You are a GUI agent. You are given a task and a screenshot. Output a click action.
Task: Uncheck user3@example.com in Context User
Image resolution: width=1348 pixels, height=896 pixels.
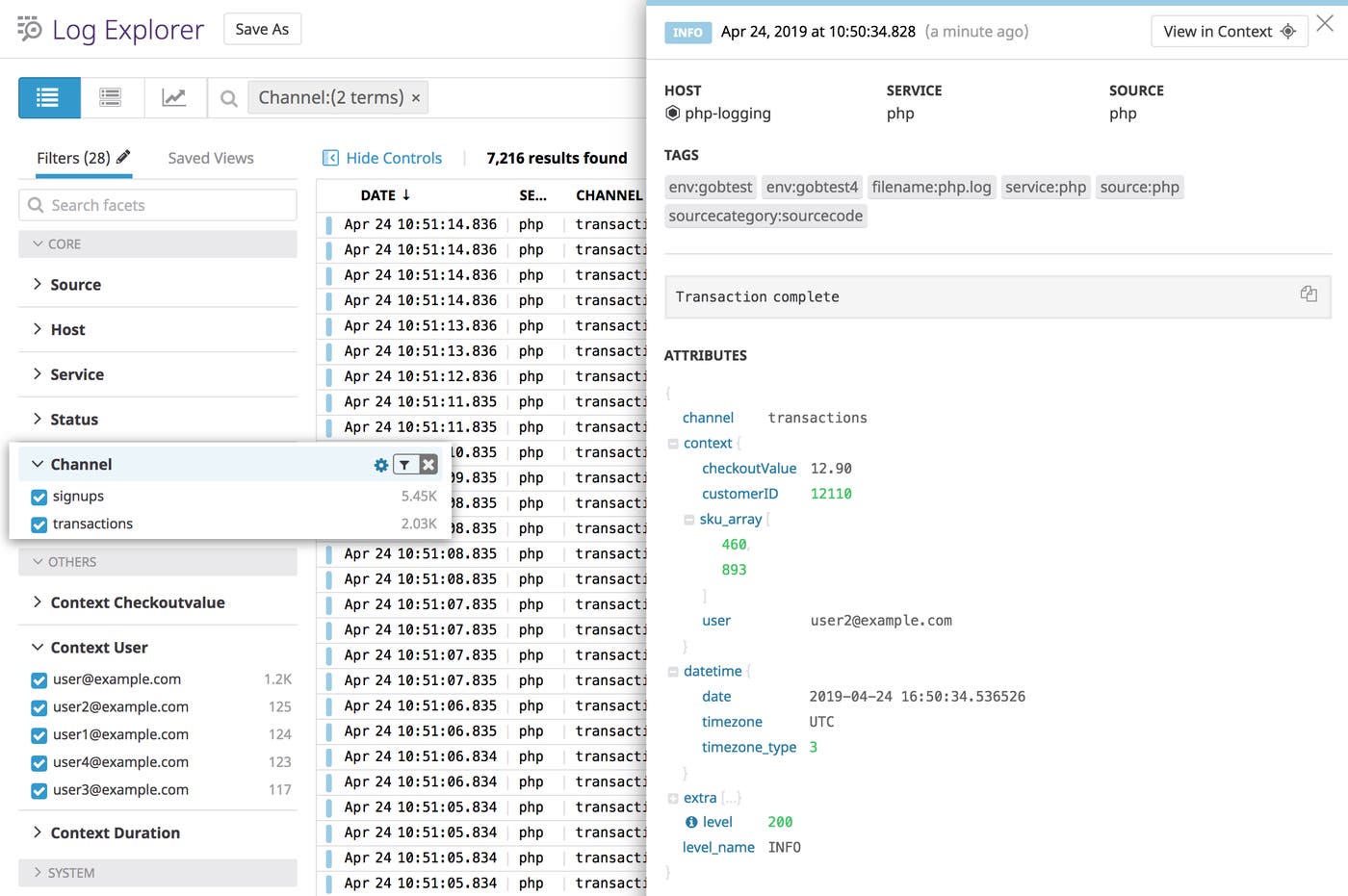(38, 789)
